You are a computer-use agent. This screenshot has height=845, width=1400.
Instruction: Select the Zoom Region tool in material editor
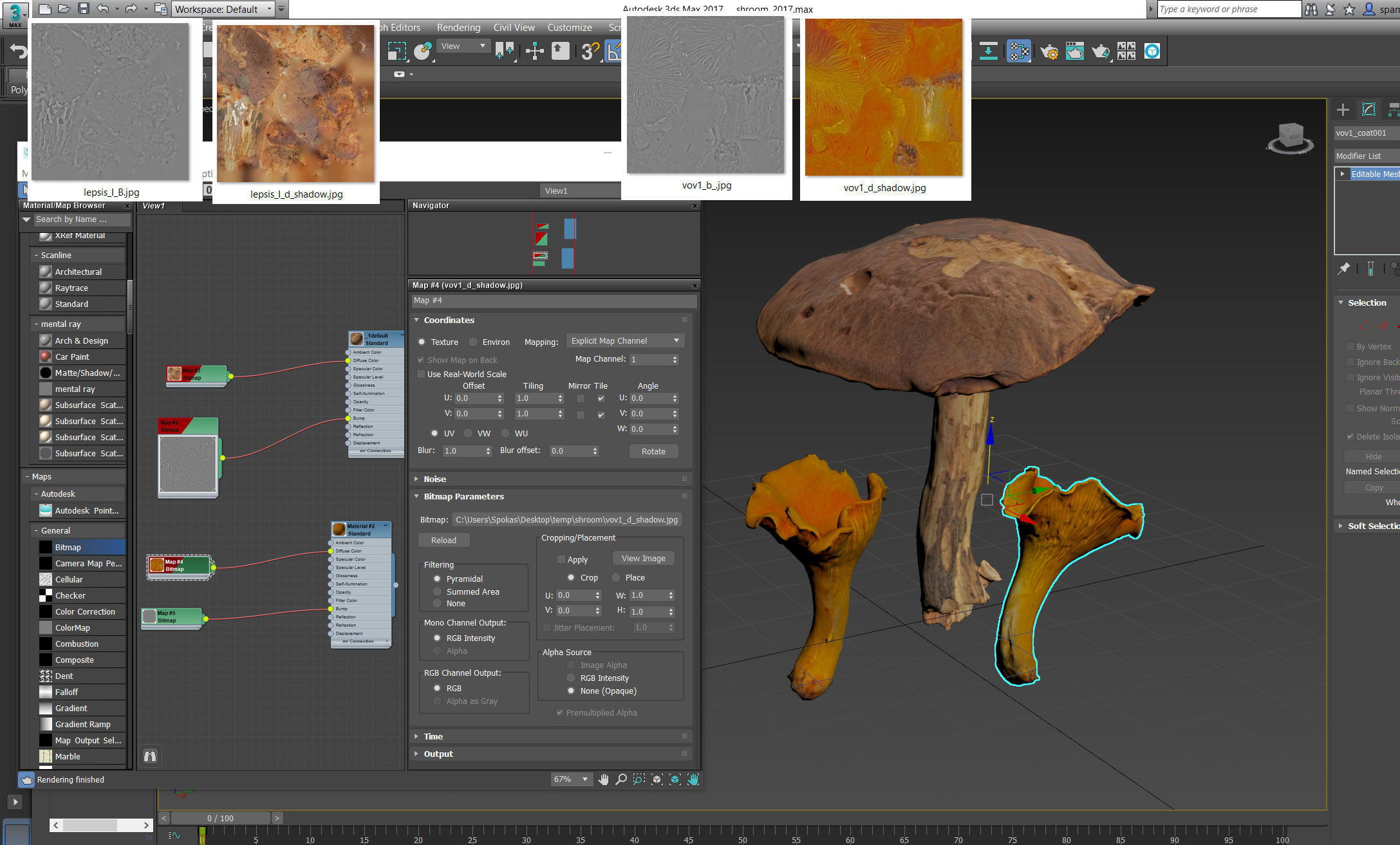tap(639, 779)
